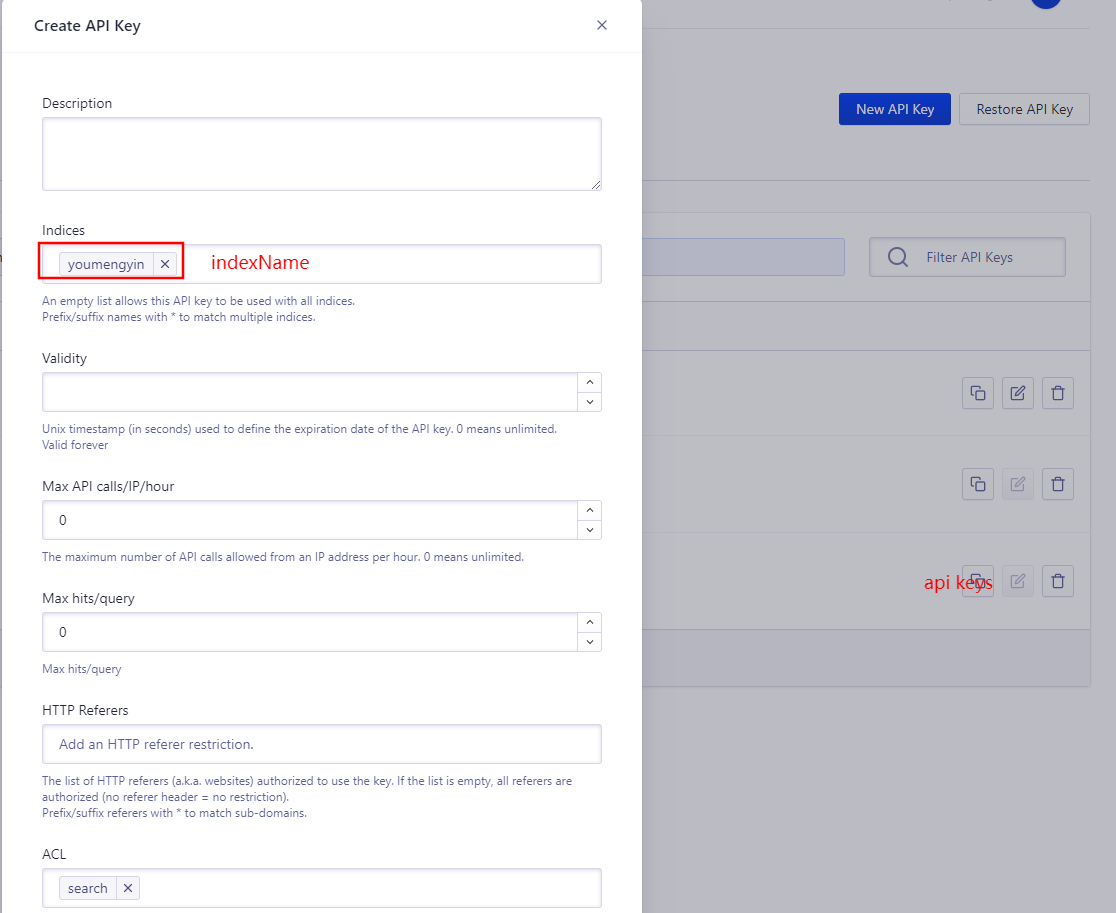Delete the second API key in list
The width and height of the screenshot is (1116, 913).
pos(1058,484)
